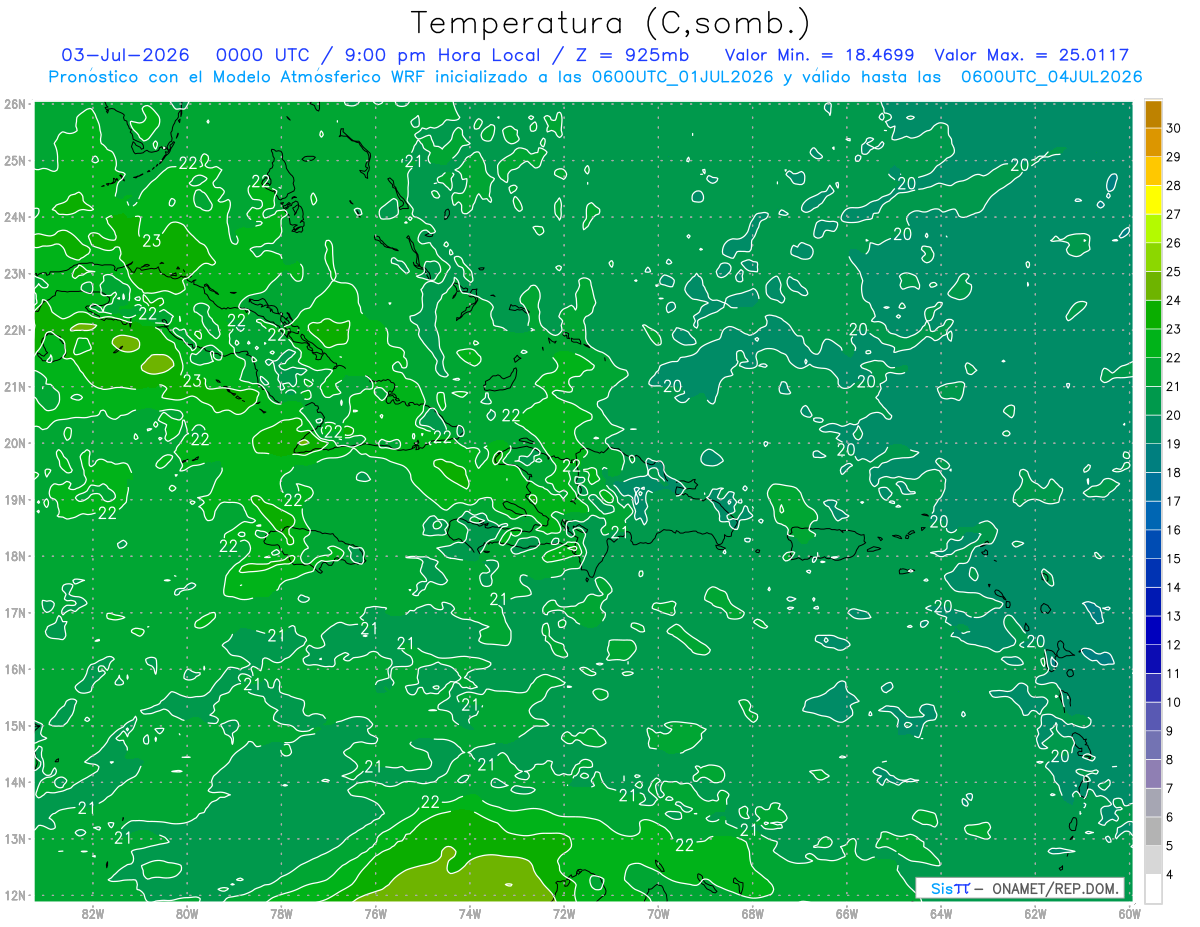
Task: Click the 80W longitude axis label
Action: click(187, 913)
